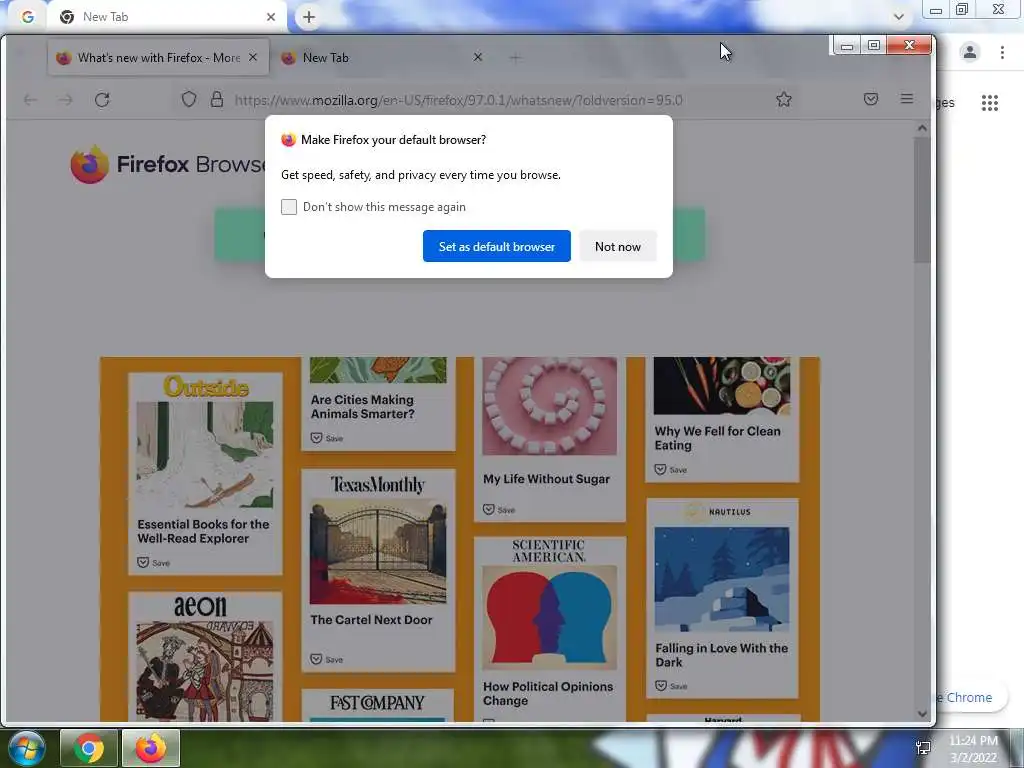This screenshot has width=1024, height=768.
Task: Open "Are Cities Making Animals Smarter?" article
Action: (362, 406)
